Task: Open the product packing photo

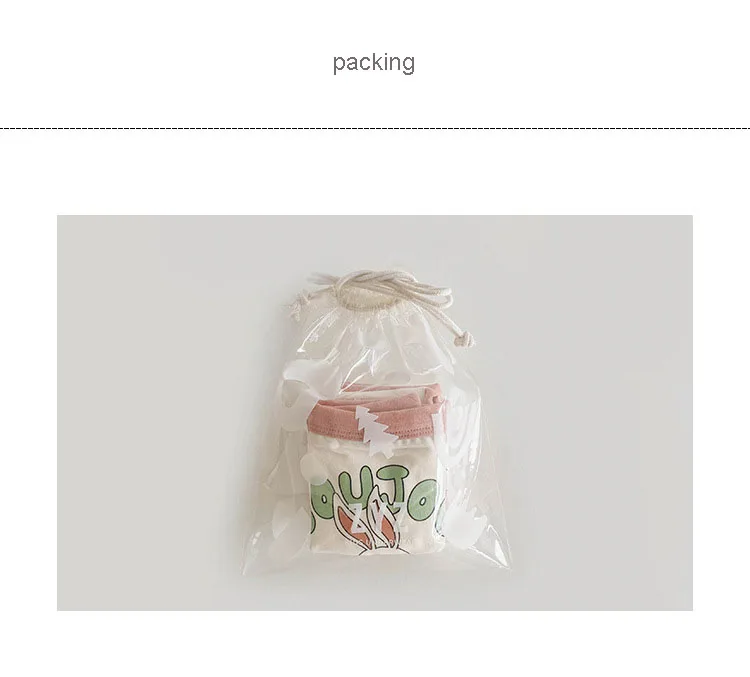Action: (x=375, y=412)
